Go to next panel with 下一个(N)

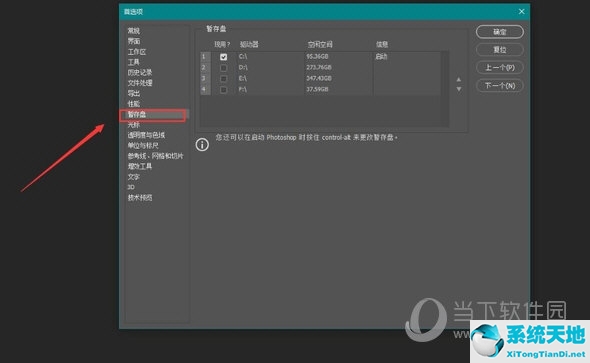click(500, 86)
